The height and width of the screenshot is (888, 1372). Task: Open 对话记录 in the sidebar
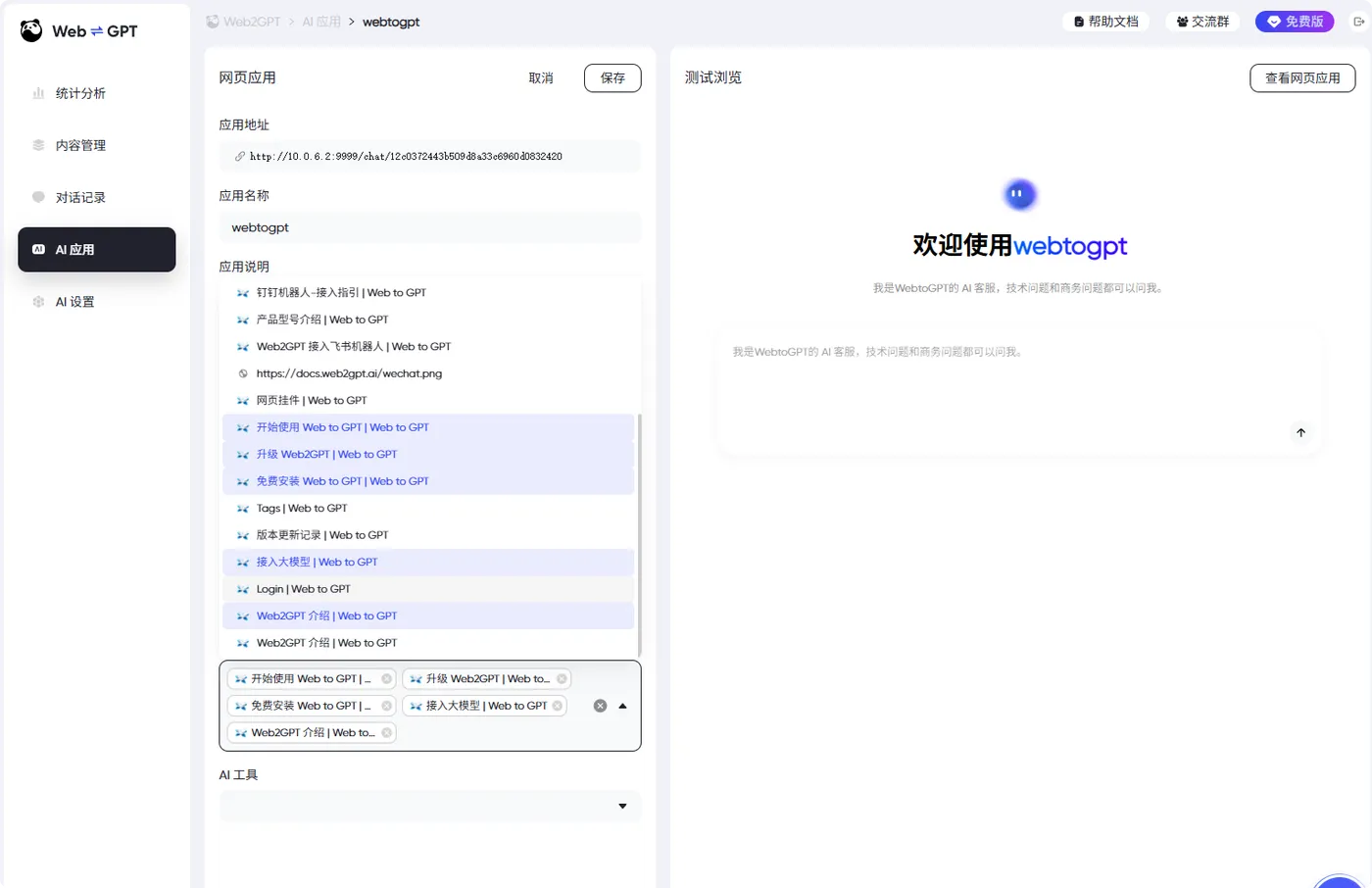pos(96,197)
